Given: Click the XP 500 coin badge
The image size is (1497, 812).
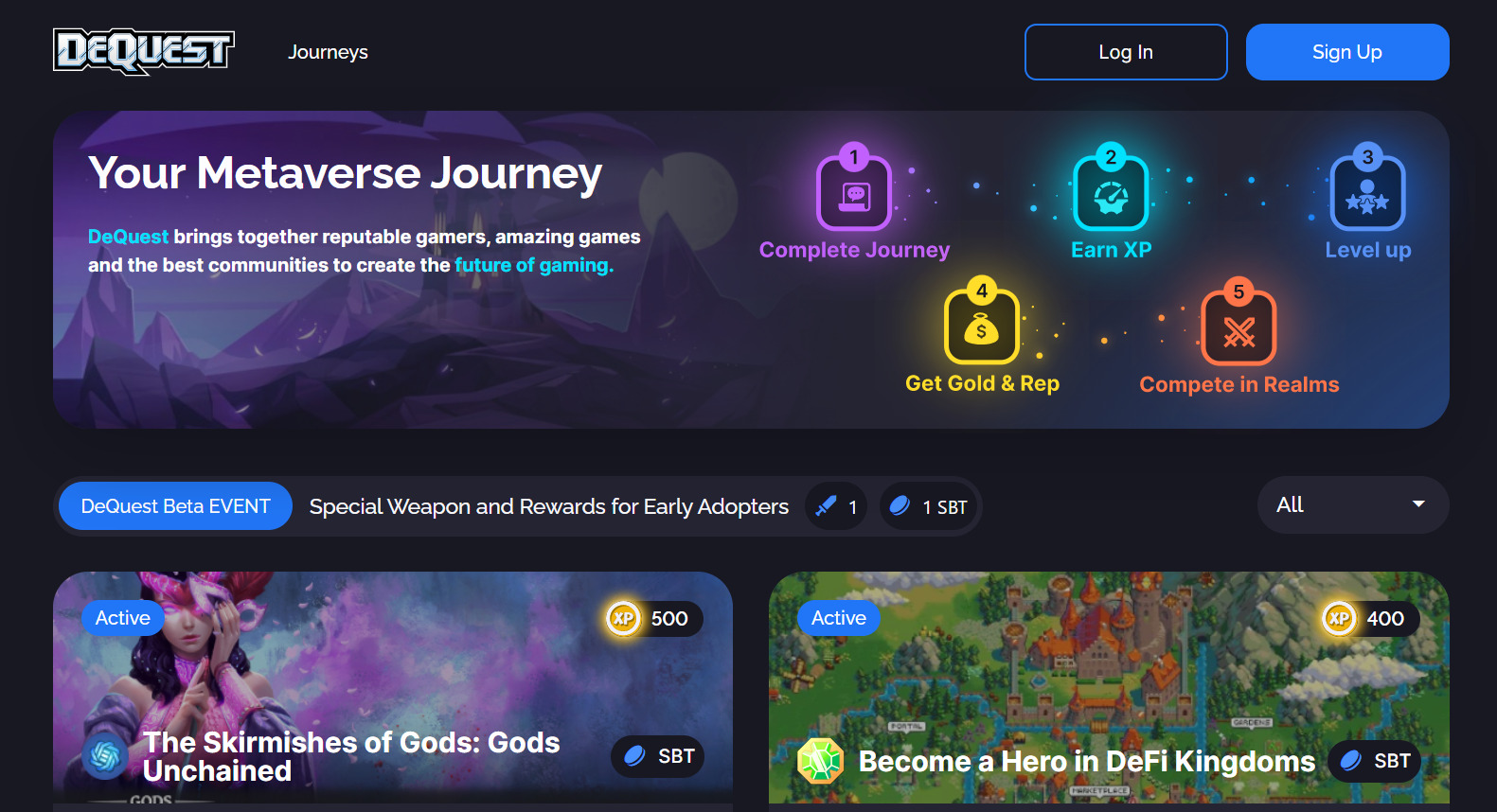Looking at the screenshot, I should click(654, 619).
